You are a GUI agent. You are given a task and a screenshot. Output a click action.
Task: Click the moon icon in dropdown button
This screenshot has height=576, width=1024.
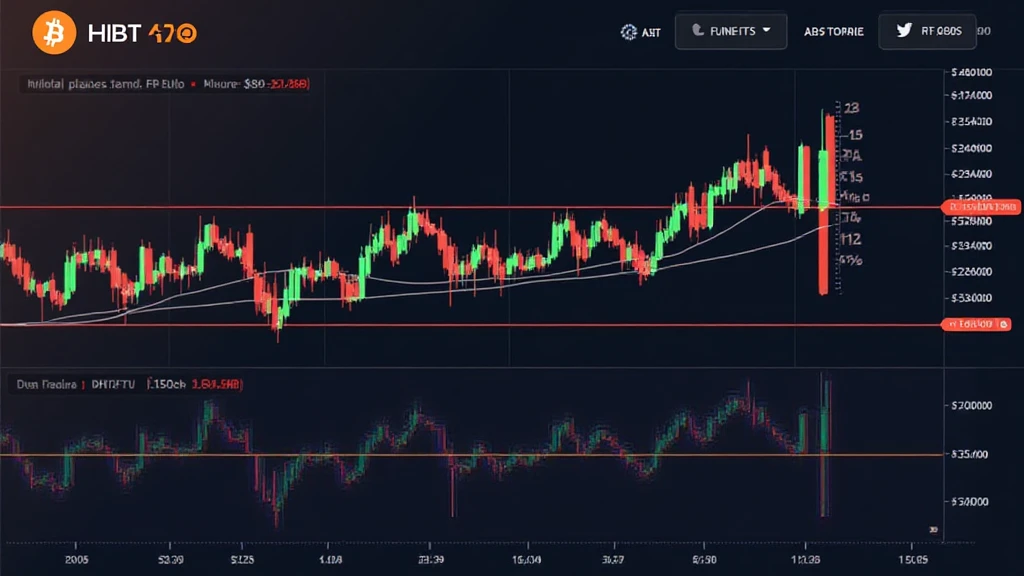click(696, 32)
